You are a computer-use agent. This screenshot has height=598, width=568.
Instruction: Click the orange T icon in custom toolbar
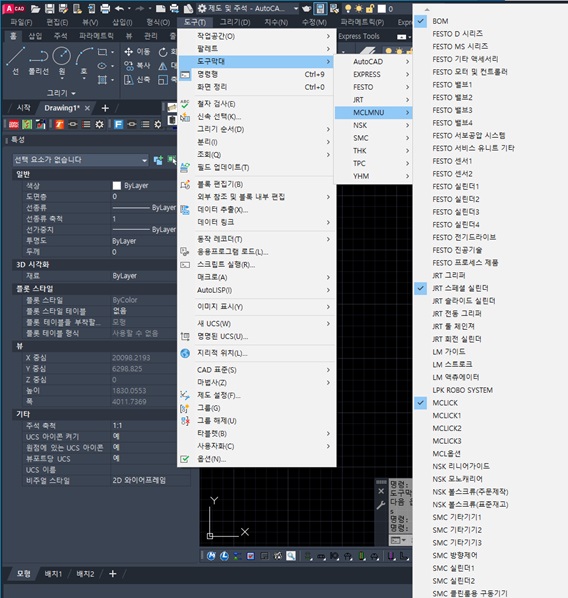[x=59, y=124]
